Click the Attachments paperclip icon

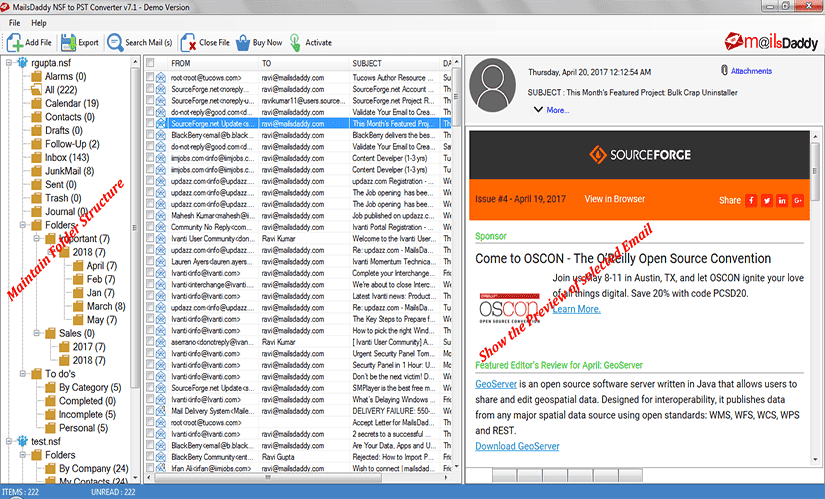click(x=724, y=70)
